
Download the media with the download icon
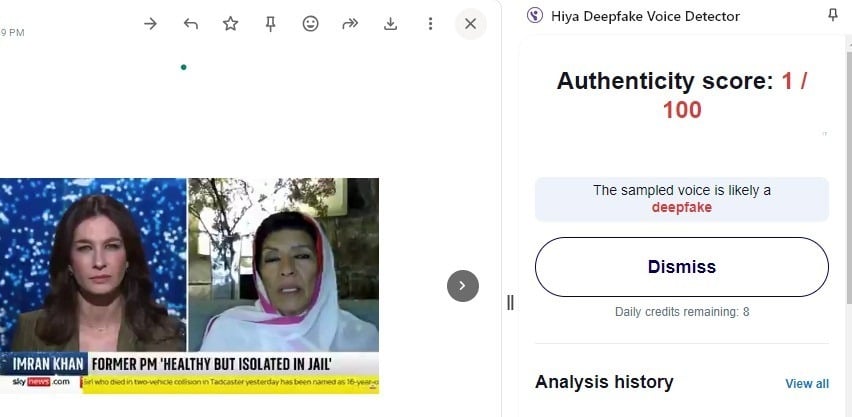coord(391,24)
